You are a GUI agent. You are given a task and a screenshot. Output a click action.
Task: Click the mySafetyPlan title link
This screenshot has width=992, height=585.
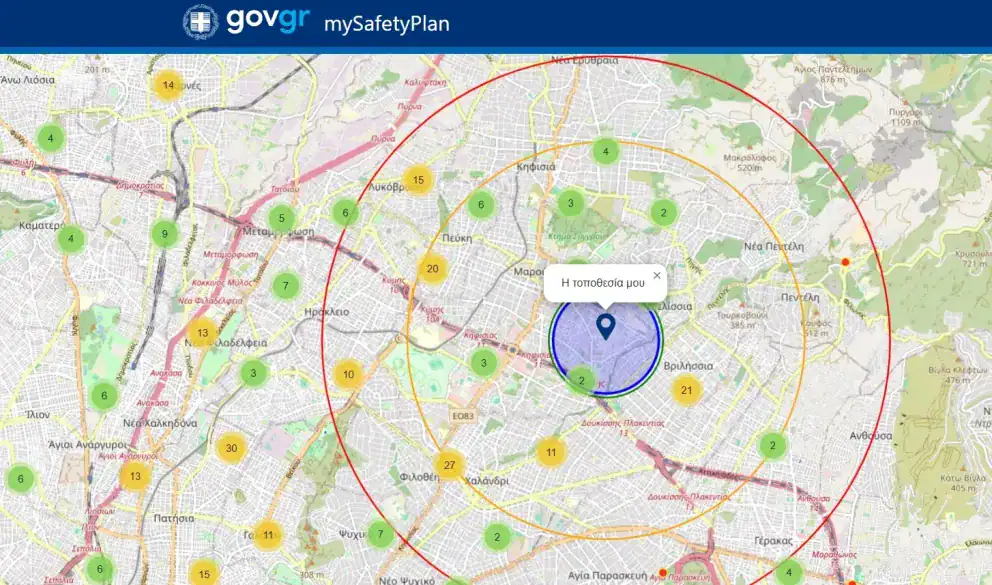(386, 23)
